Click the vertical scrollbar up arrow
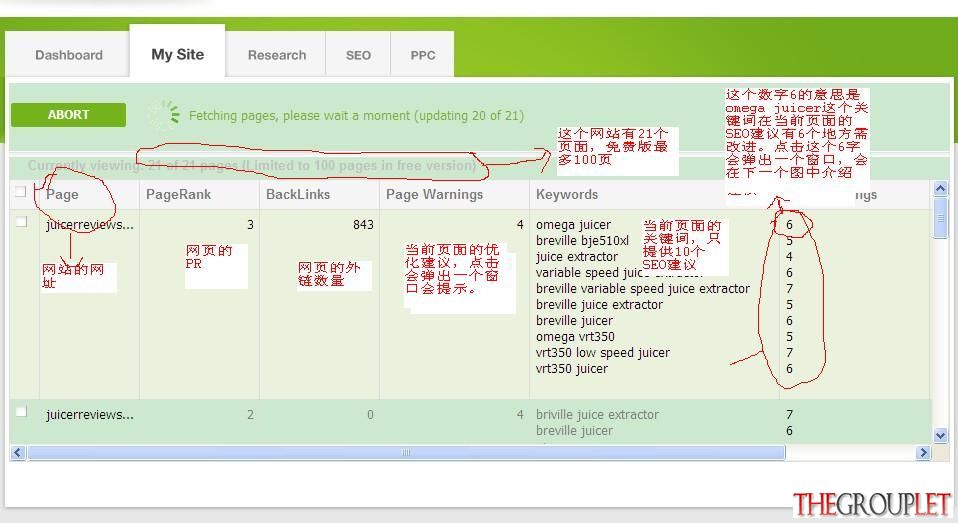Screen dimensions: 958x523 [x=940, y=189]
